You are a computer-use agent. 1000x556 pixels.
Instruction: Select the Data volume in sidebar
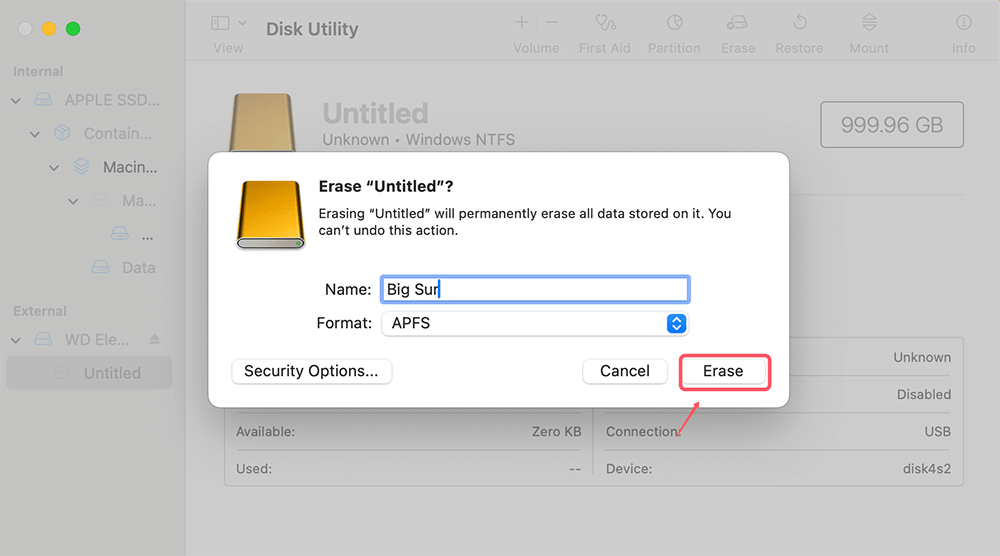coord(138,268)
